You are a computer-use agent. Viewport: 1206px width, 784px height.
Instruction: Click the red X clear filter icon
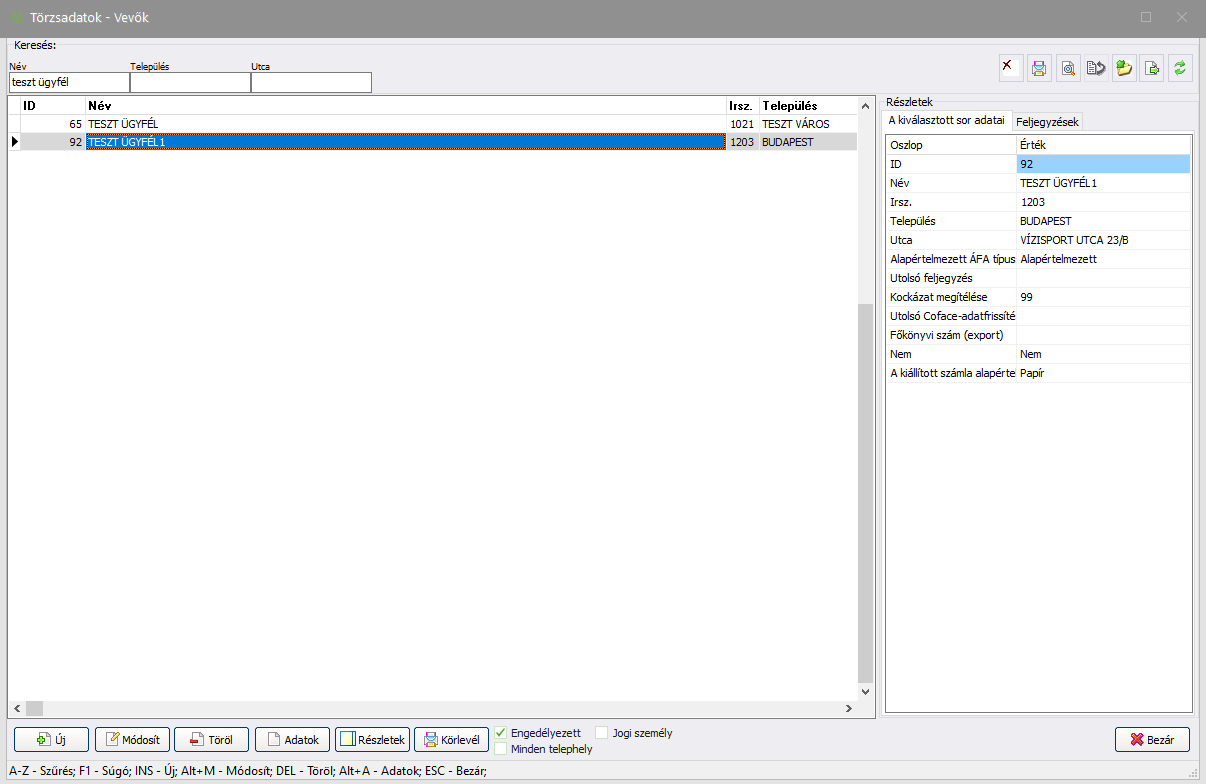(1011, 68)
